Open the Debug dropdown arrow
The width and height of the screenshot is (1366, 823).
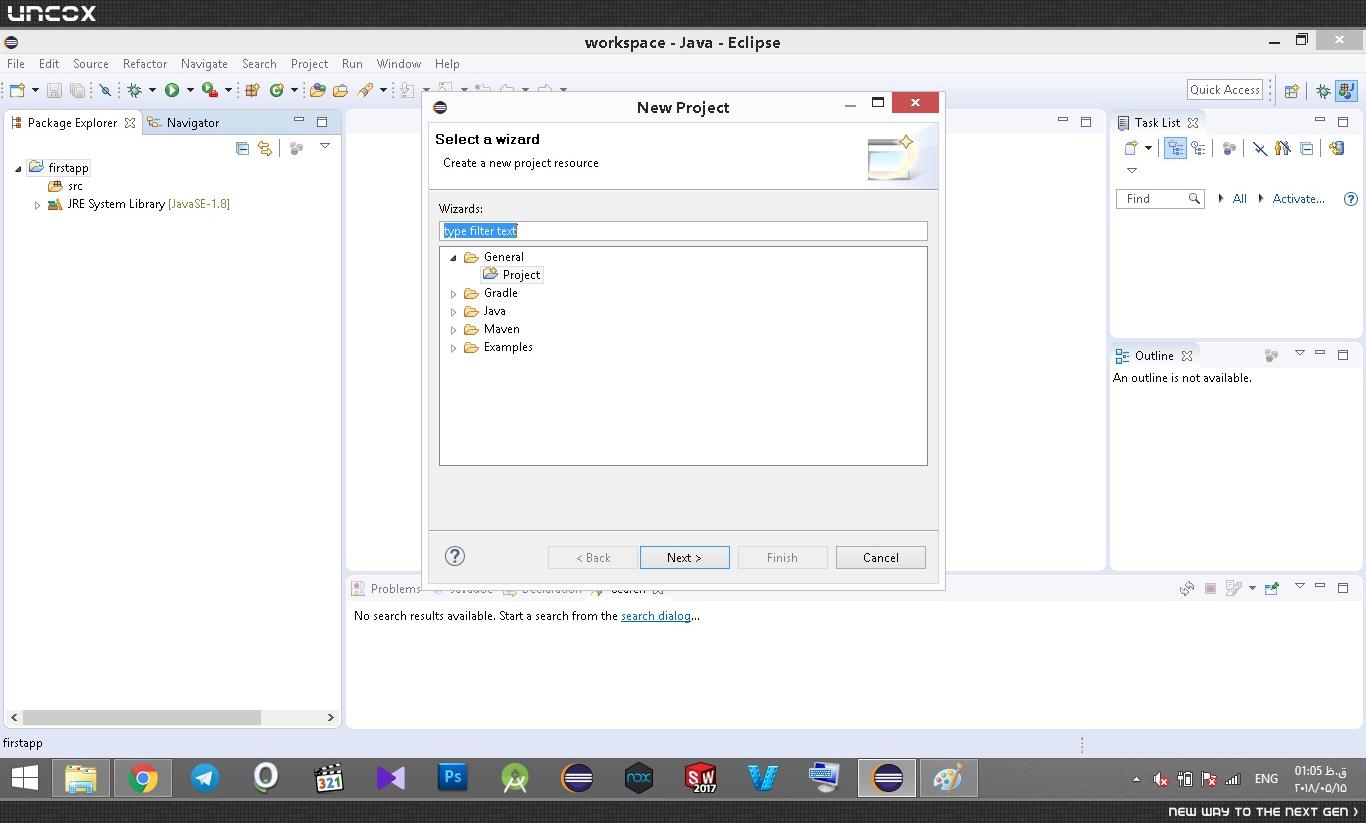[152, 90]
